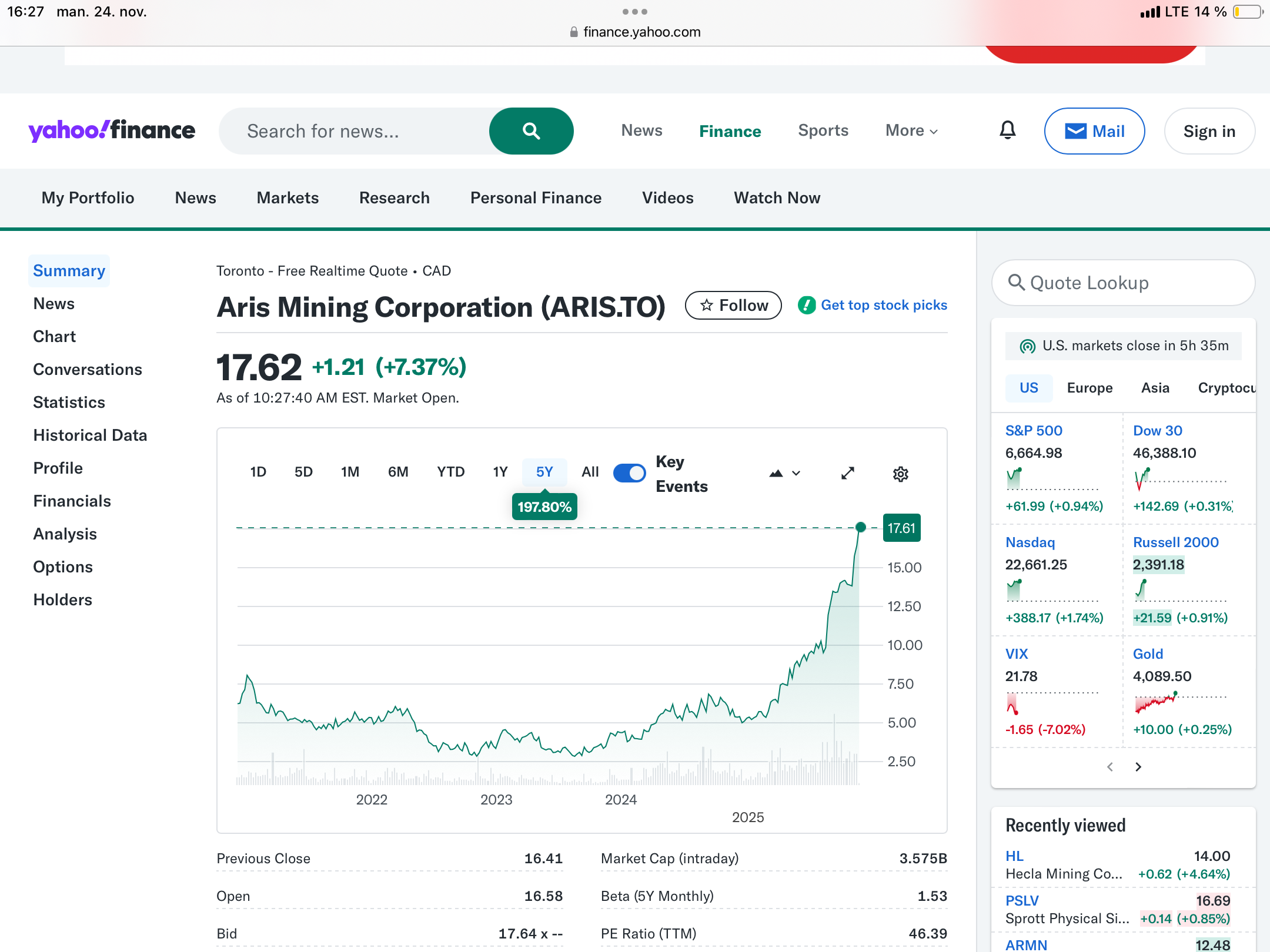The height and width of the screenshot is (952, 1270).
Task: Select the 1Y chart range
Action: (500, 472)
